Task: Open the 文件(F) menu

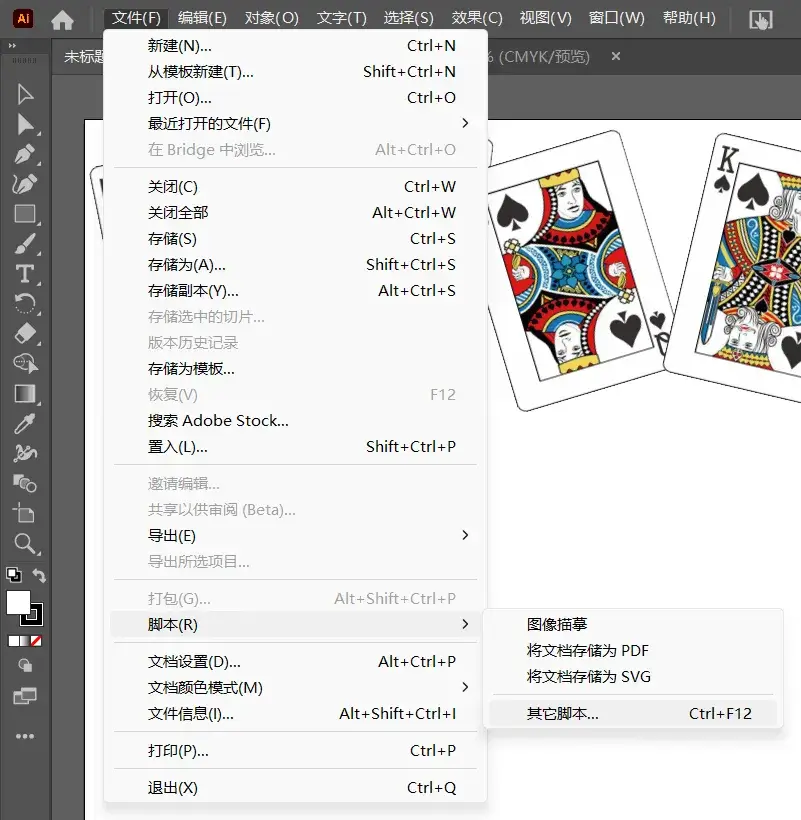Action: (136, 18)
